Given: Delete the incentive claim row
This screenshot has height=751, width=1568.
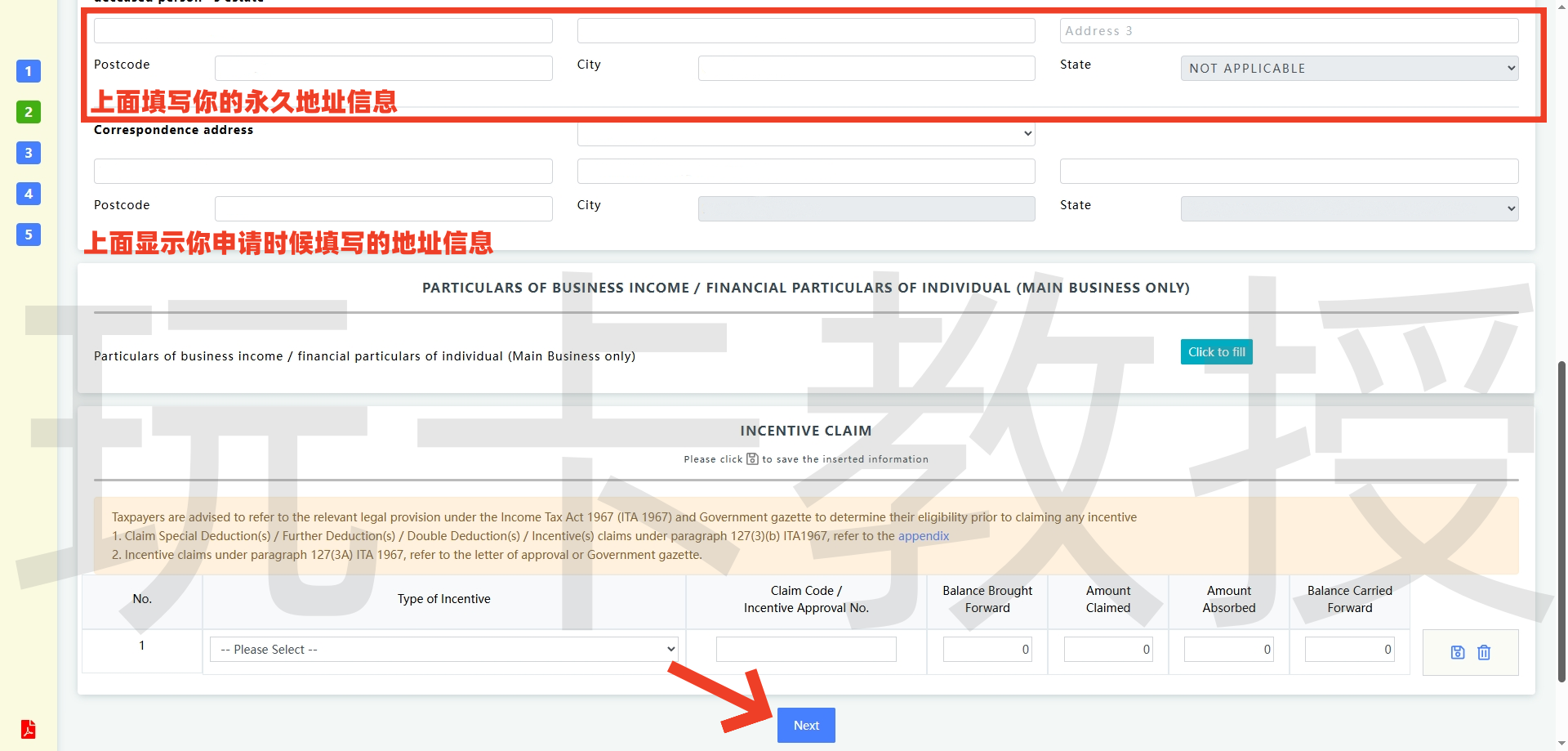Looking at the screenshot, I should [1484, 652].
